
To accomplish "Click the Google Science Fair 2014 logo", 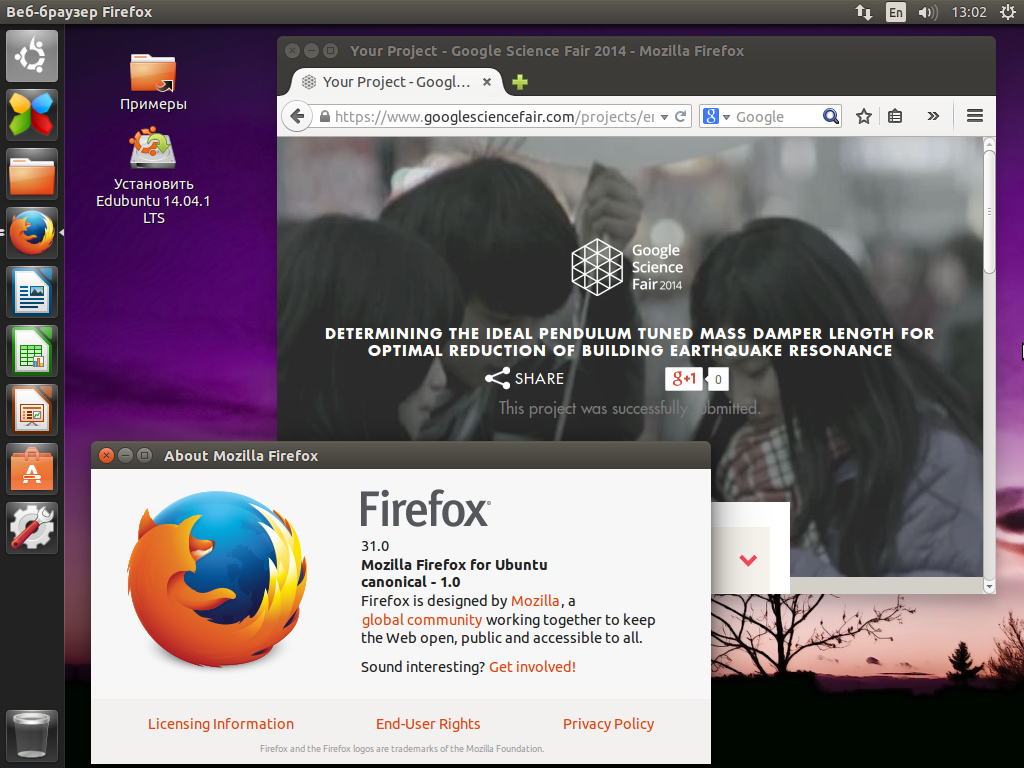I will tap(627, 267).
